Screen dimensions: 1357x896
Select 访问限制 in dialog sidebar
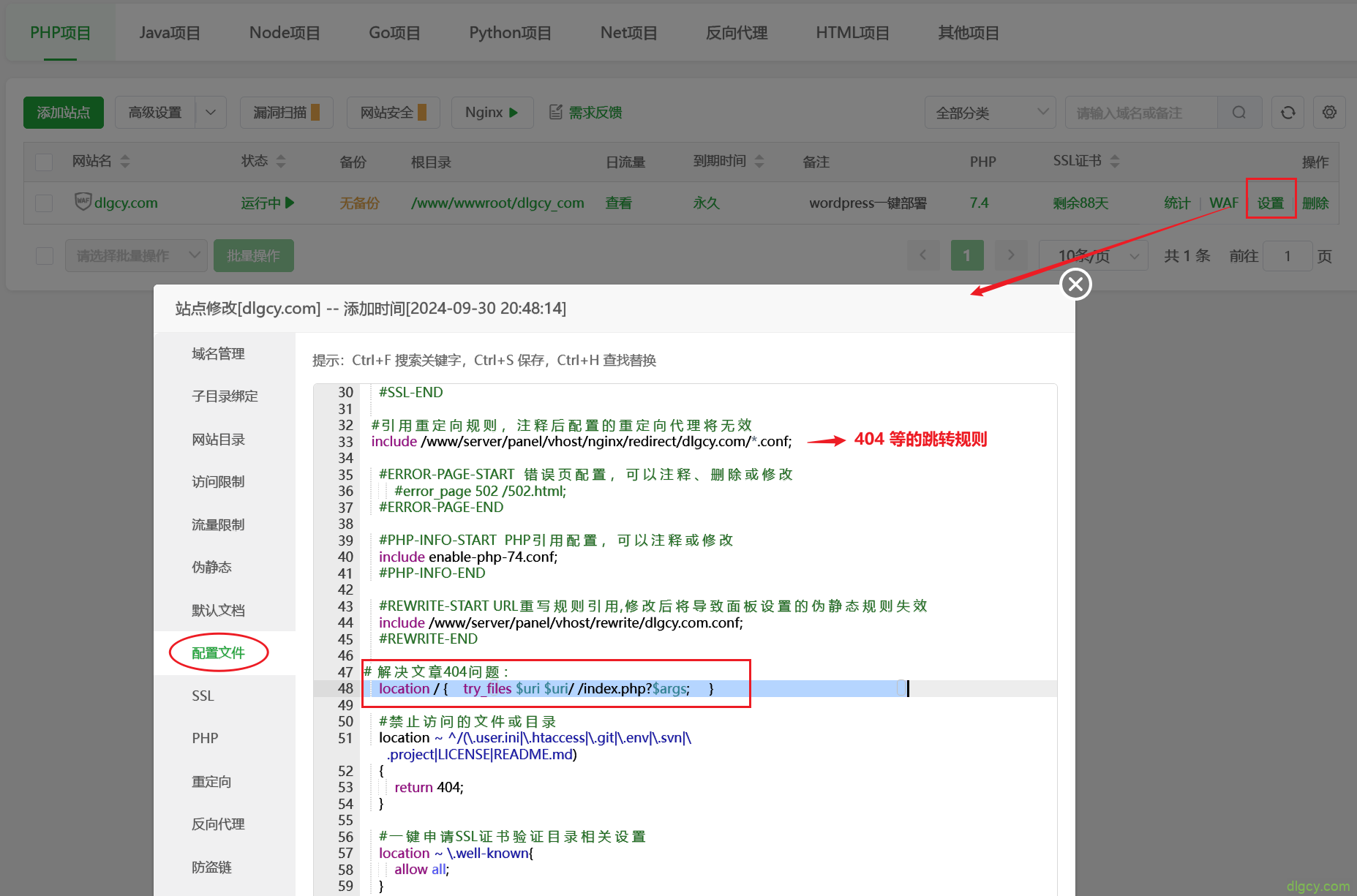point(218,482)
